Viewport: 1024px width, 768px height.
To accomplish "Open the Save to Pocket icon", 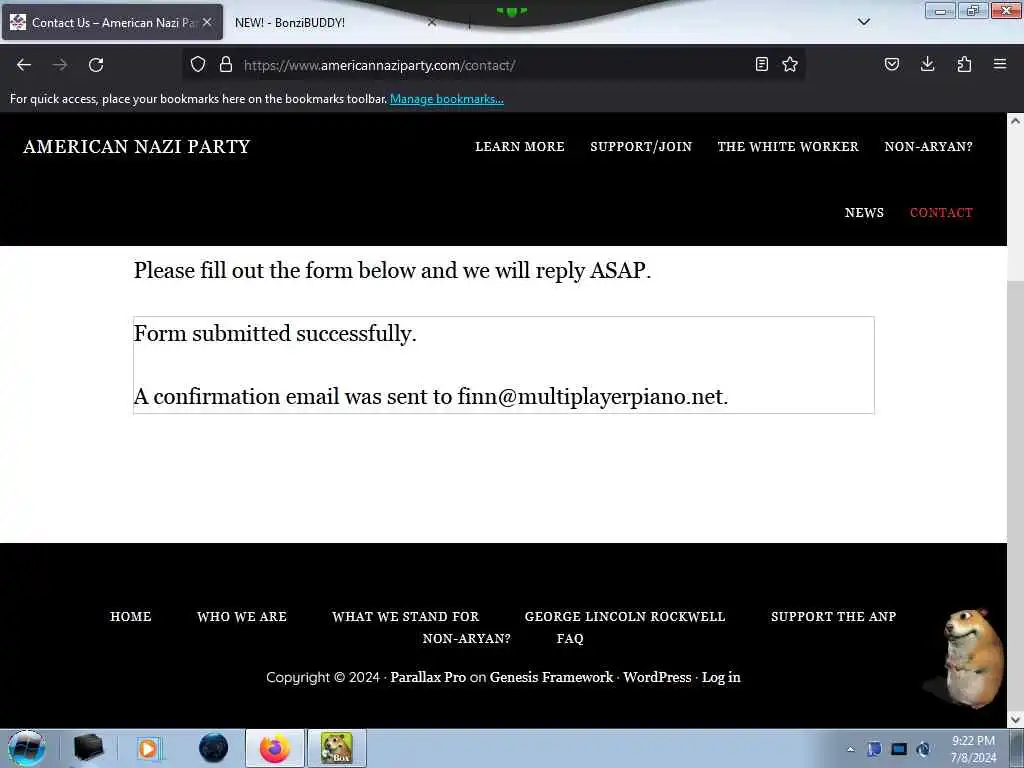I will pyautogui.click(x=892, y=64).
